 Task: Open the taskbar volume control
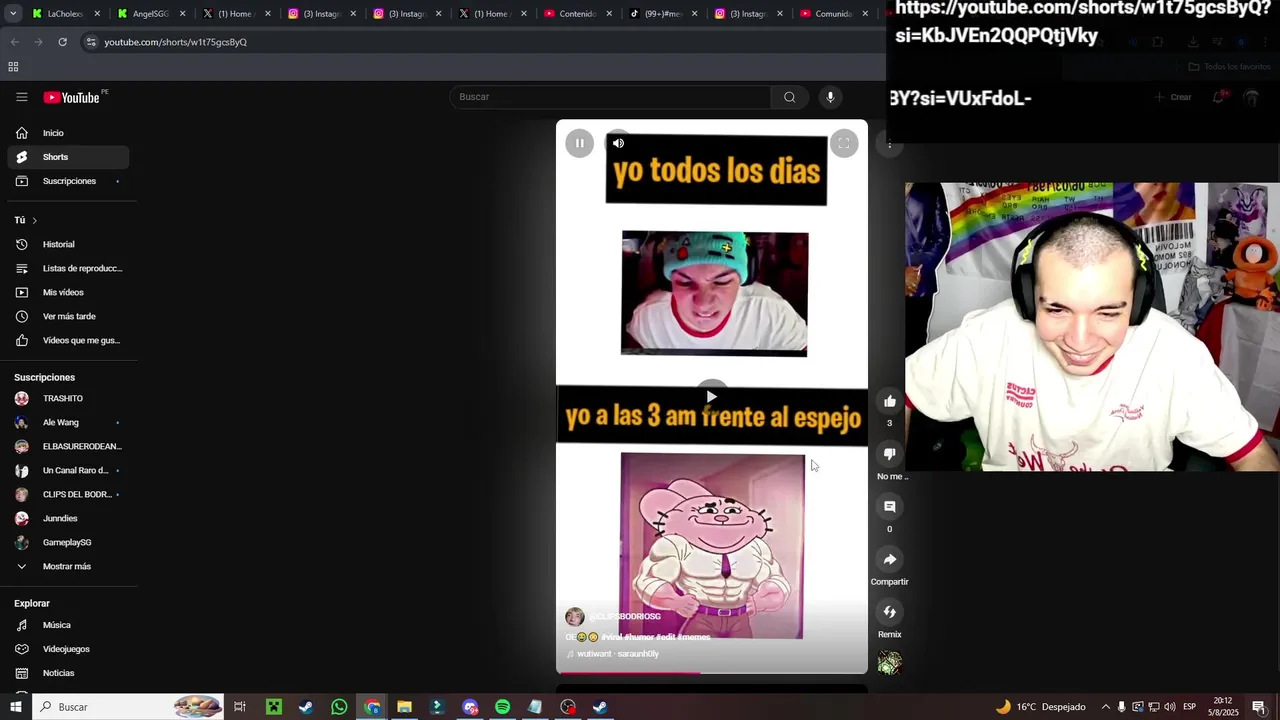pyautogui.click(x=1169, y=707)
